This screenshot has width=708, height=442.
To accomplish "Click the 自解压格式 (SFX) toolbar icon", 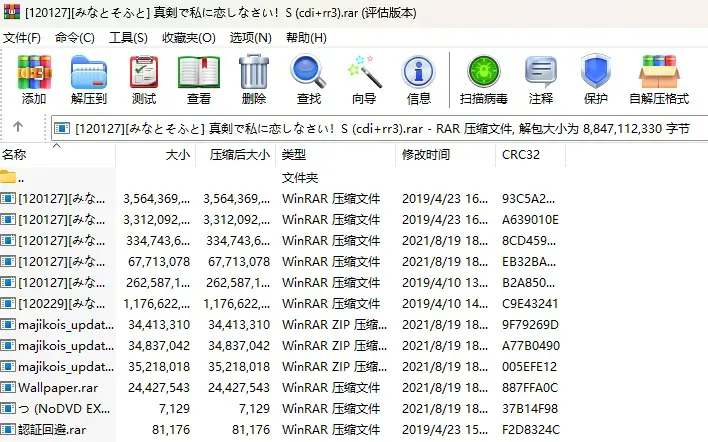I will 659,71.
